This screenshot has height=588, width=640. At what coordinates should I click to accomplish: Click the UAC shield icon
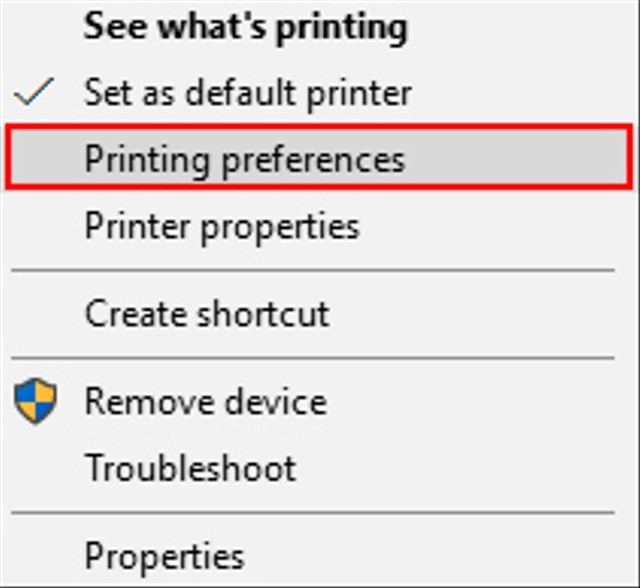point(35,401)
